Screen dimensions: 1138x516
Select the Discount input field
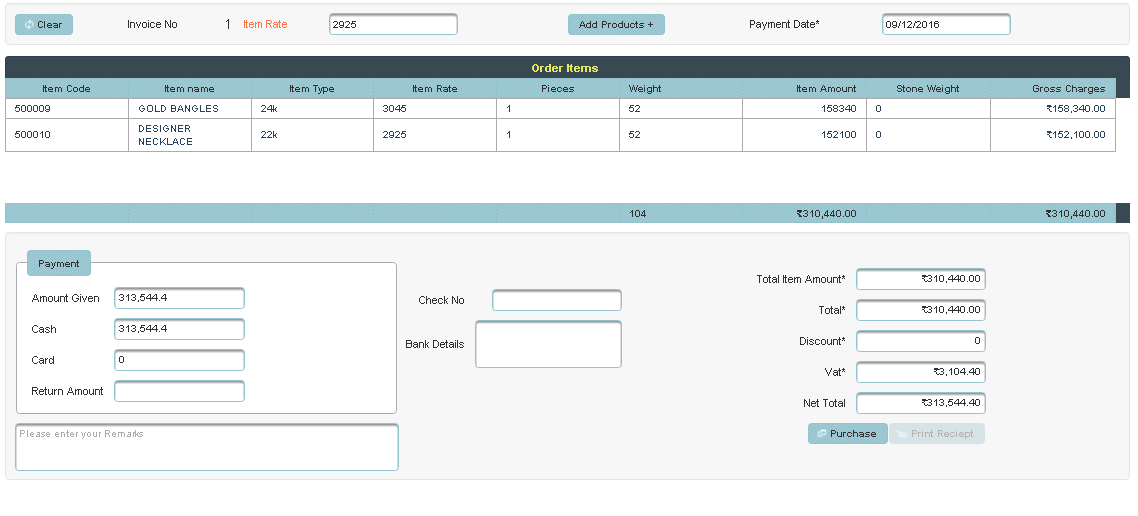[x=920, y=341]
